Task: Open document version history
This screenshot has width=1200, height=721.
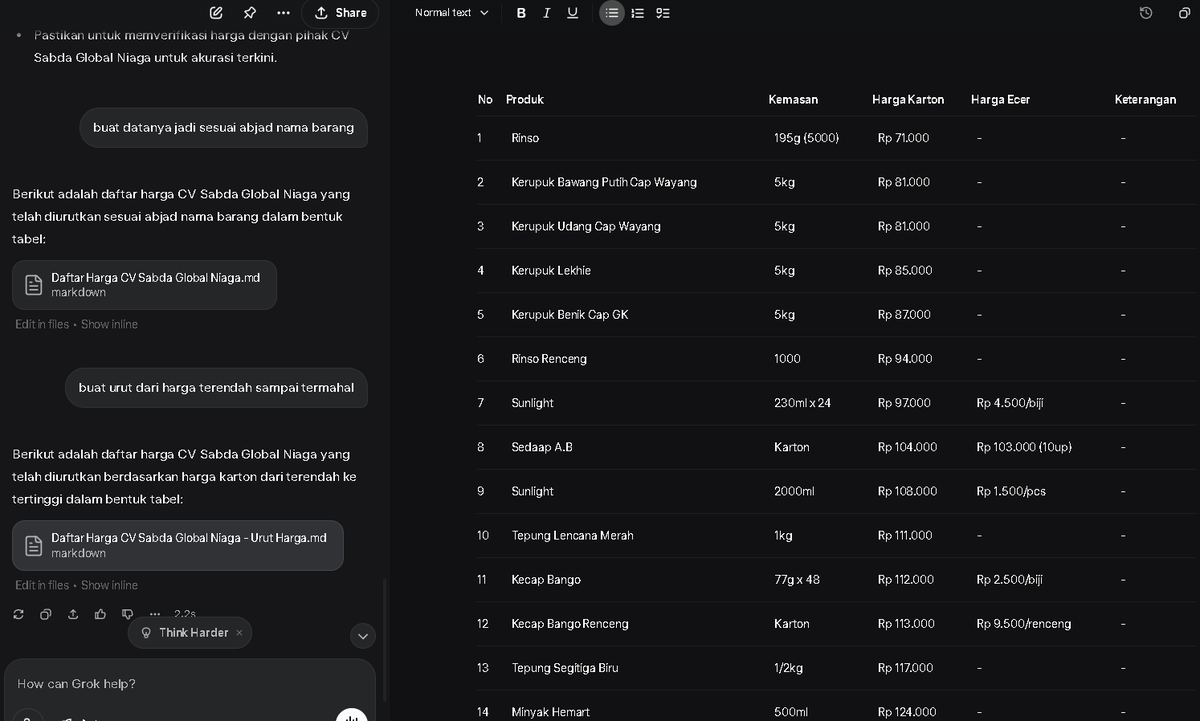Action: click(x=1146, y=13)
